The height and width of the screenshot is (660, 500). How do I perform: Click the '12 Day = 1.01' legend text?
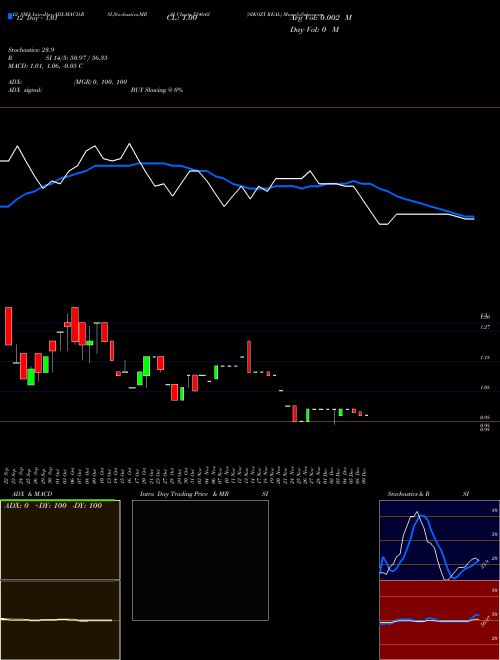(37, 18)
